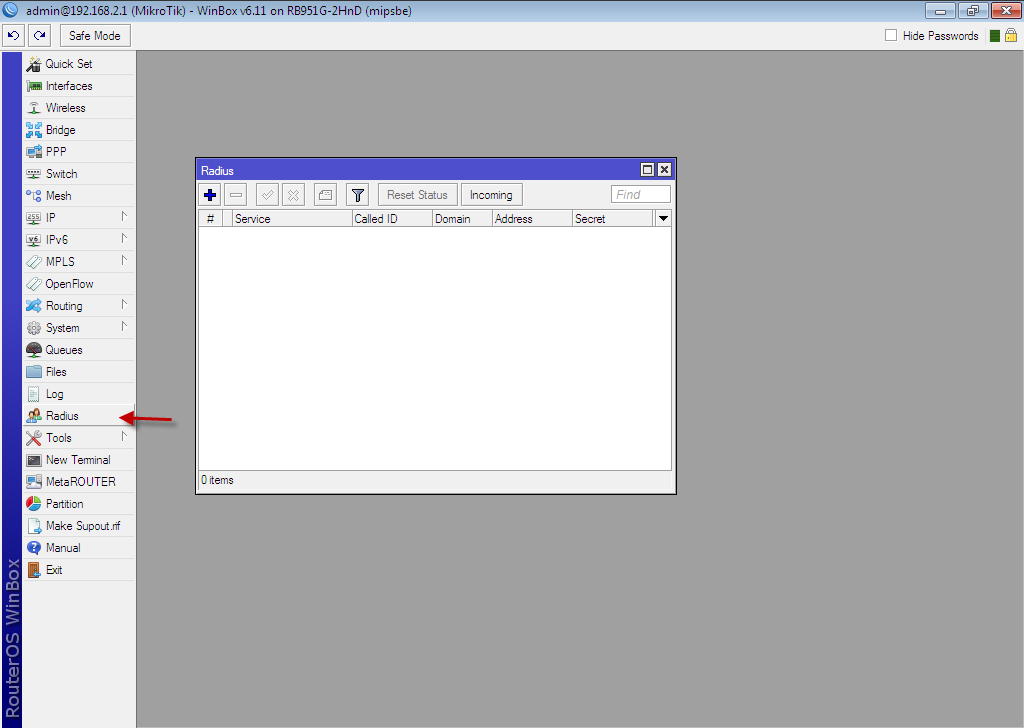This screenshot has width=1024, height=728.
Task: Add a new Radius entry with plus icon
Action: click(x=210, y=195)
